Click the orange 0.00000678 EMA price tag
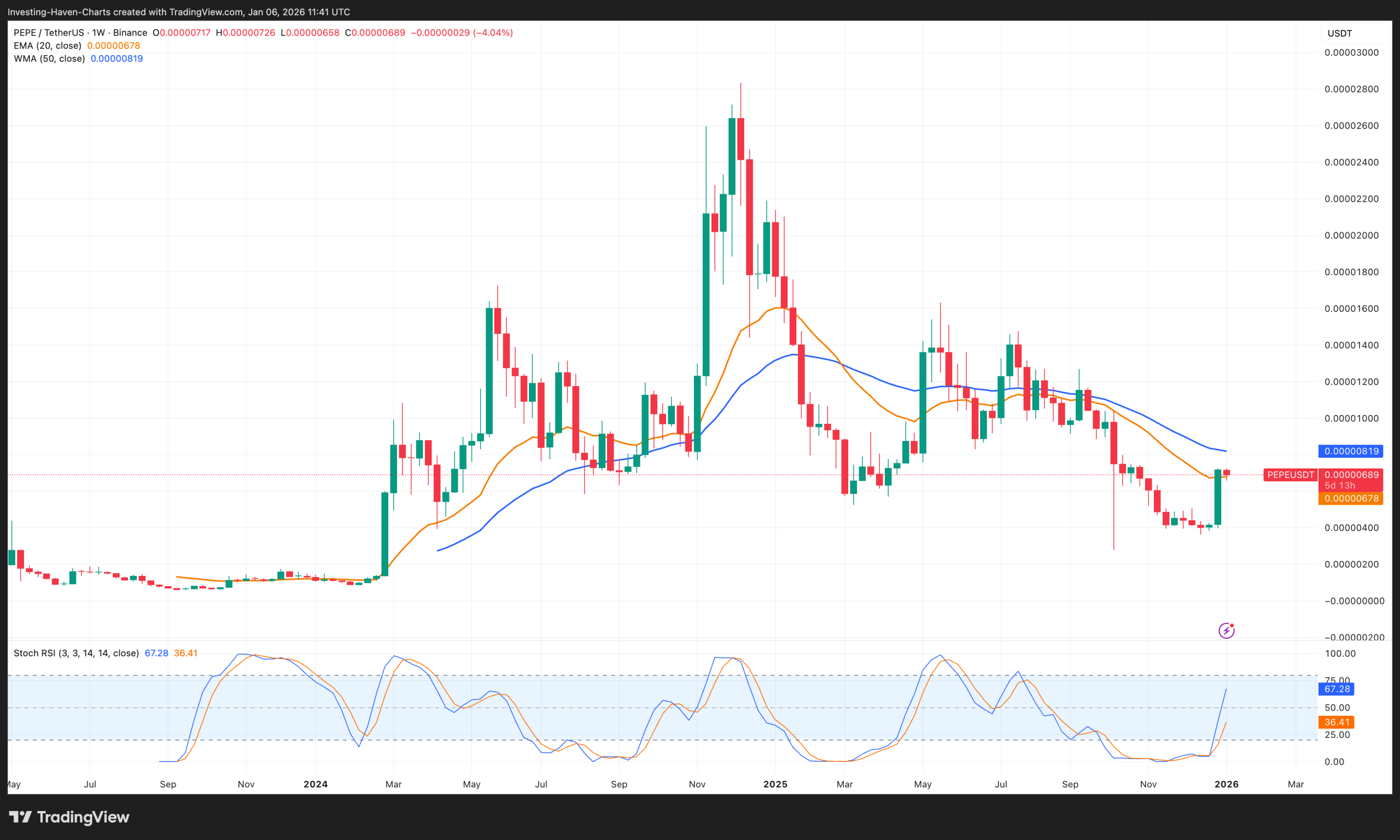Viewport: 1400px width, 840px height. point(1350,499)
